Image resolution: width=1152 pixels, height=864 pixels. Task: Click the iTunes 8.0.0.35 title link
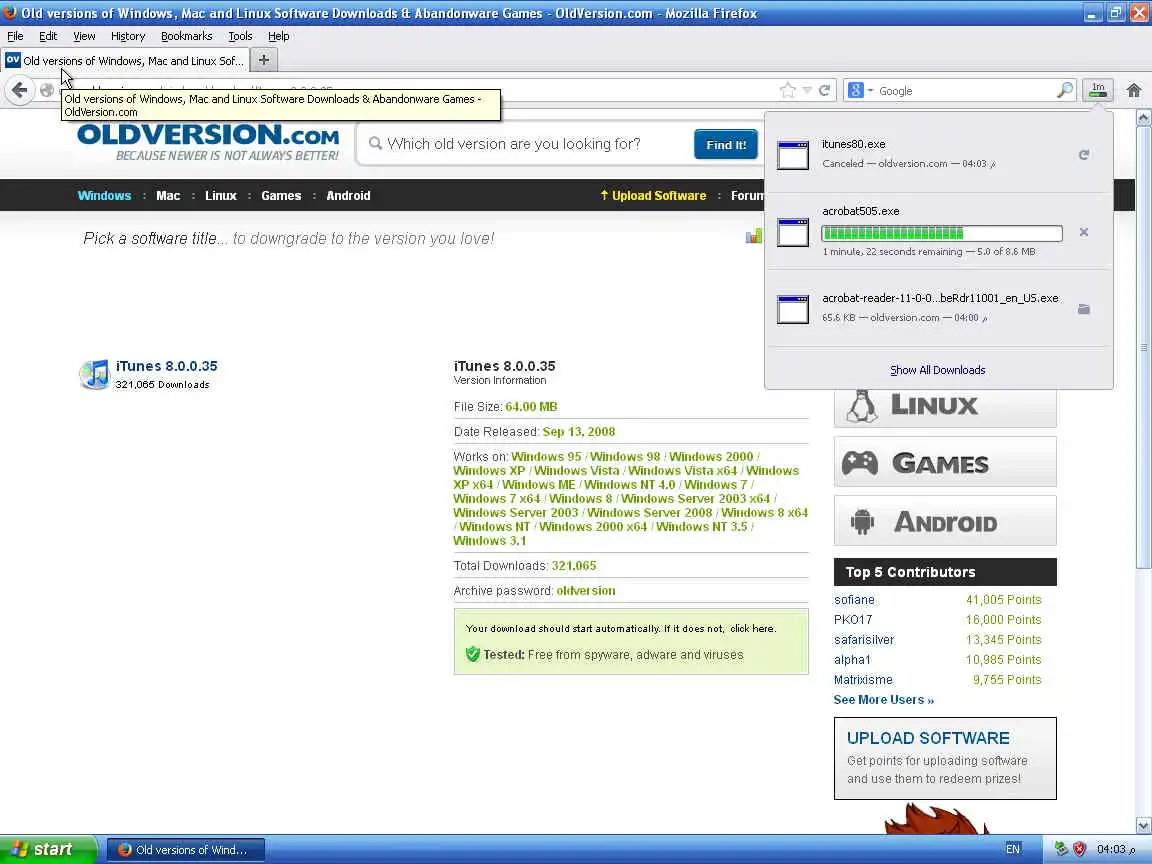[167, 366]
